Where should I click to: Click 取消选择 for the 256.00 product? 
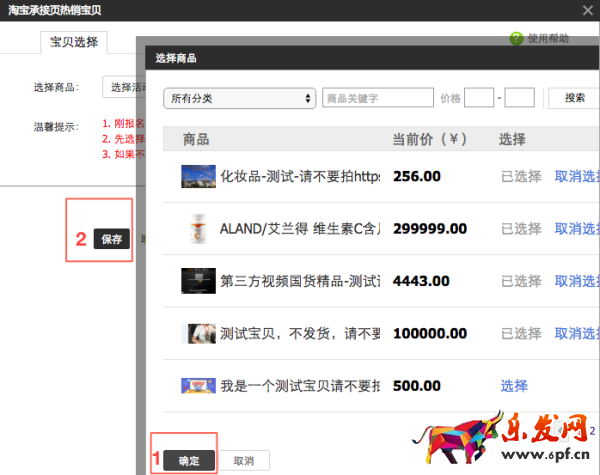point(577,177)
